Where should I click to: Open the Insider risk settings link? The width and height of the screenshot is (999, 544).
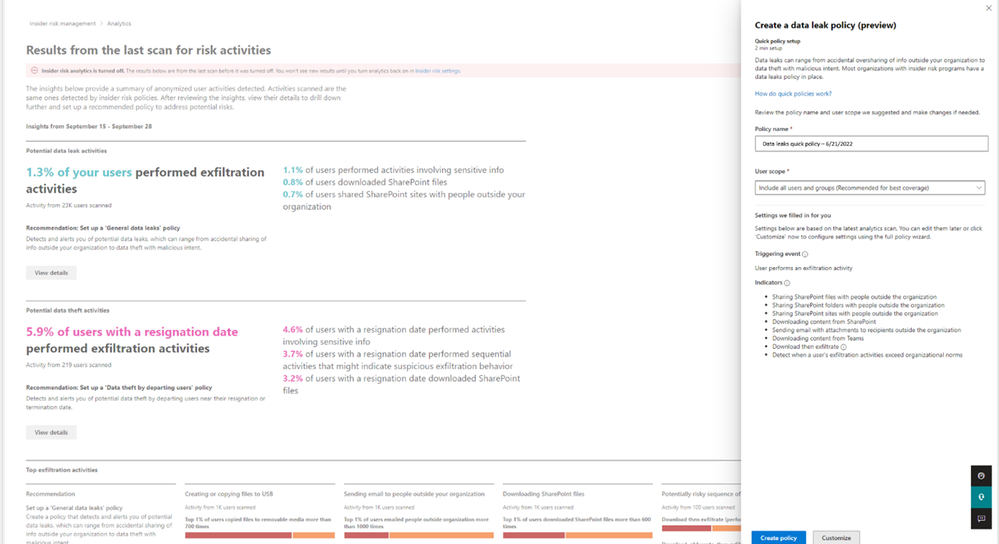[437, 71]
